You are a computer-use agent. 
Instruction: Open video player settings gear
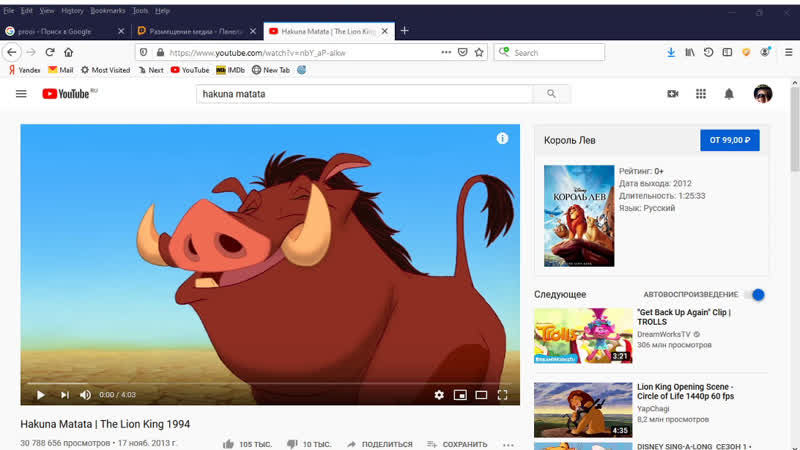point(439,395)
